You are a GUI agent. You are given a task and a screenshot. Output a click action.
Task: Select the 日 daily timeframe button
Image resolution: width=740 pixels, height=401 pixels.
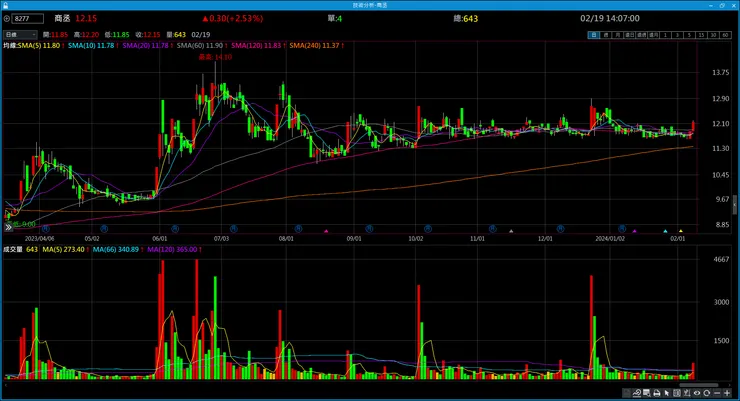[594, 35]
